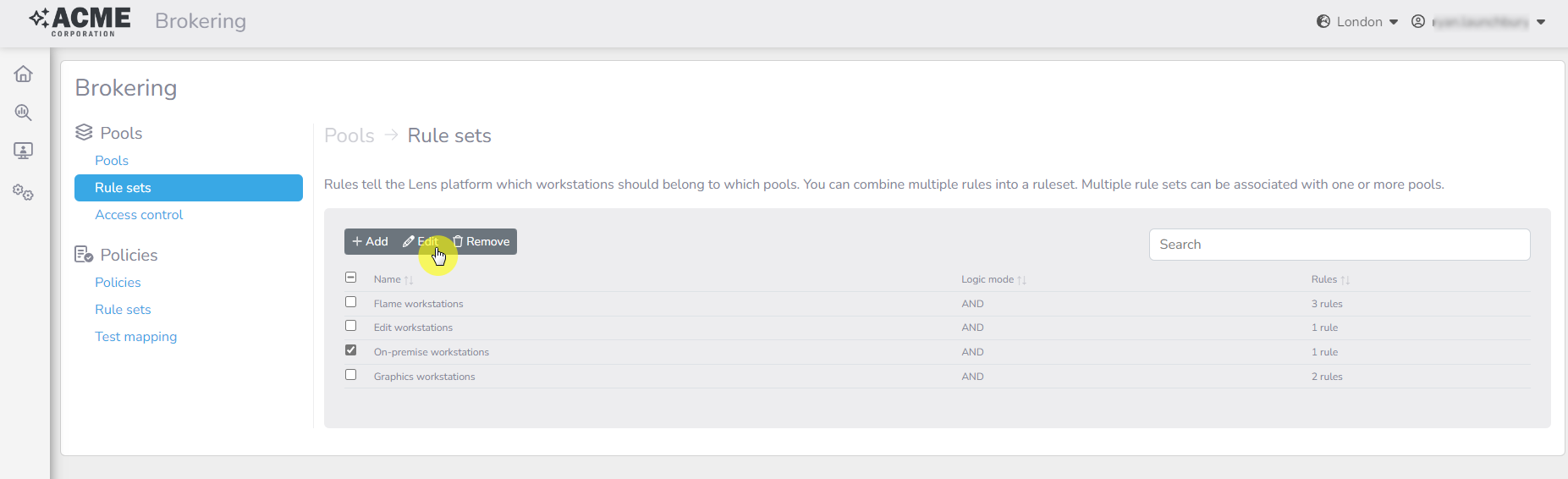The height and width of the screenshot is (479, 1568).
Task: Click the analytics magnifier sidebar icon
Action: pos(24,113)
